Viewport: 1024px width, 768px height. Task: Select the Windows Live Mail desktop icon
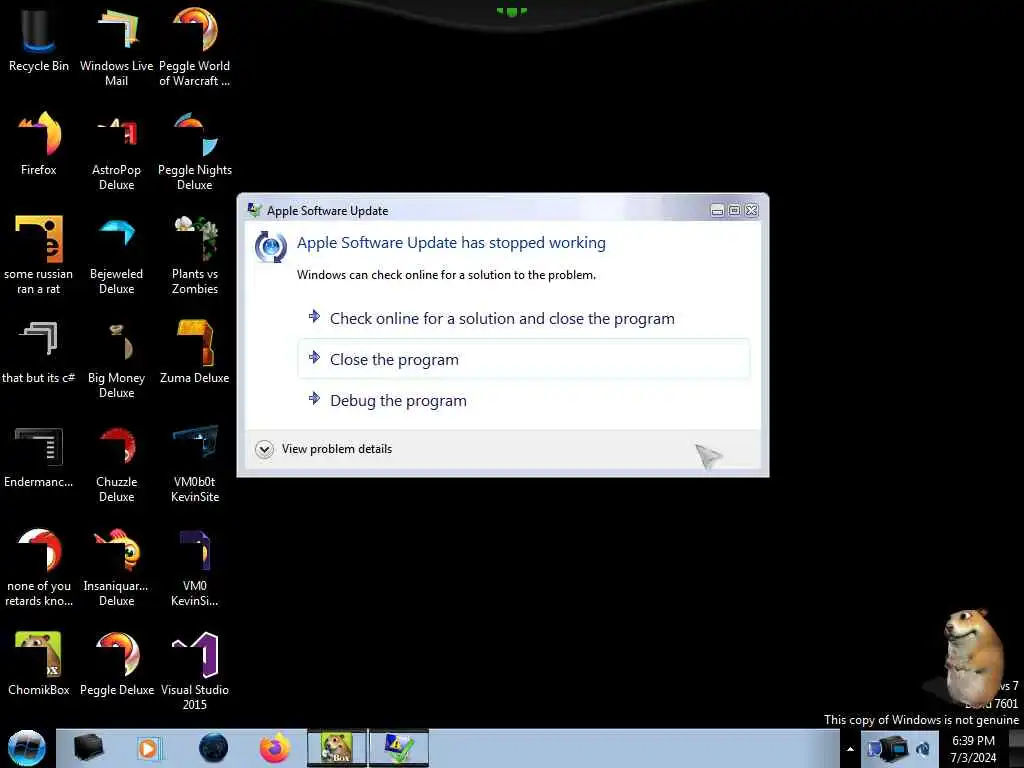[x=116, y=46]
